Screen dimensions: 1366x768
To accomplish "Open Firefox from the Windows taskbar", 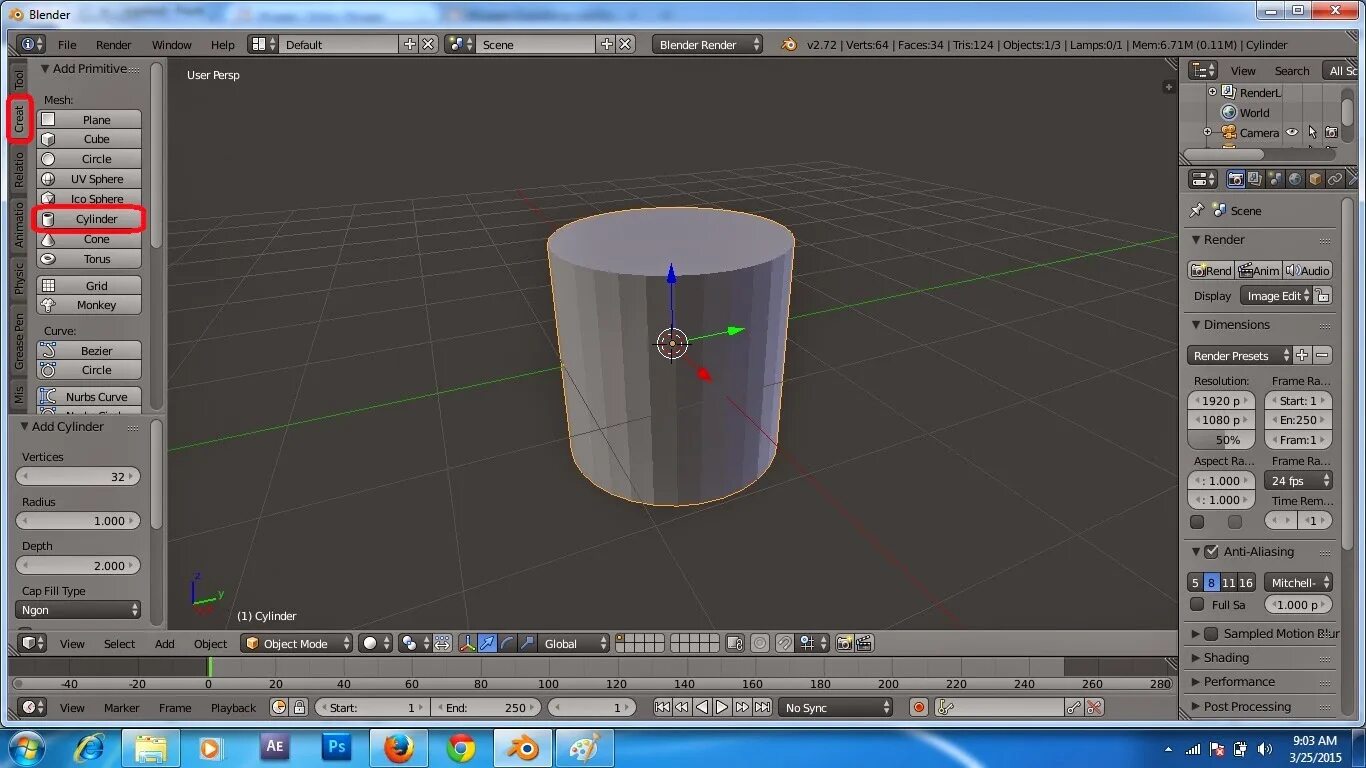I will click(x=398, y=748).
